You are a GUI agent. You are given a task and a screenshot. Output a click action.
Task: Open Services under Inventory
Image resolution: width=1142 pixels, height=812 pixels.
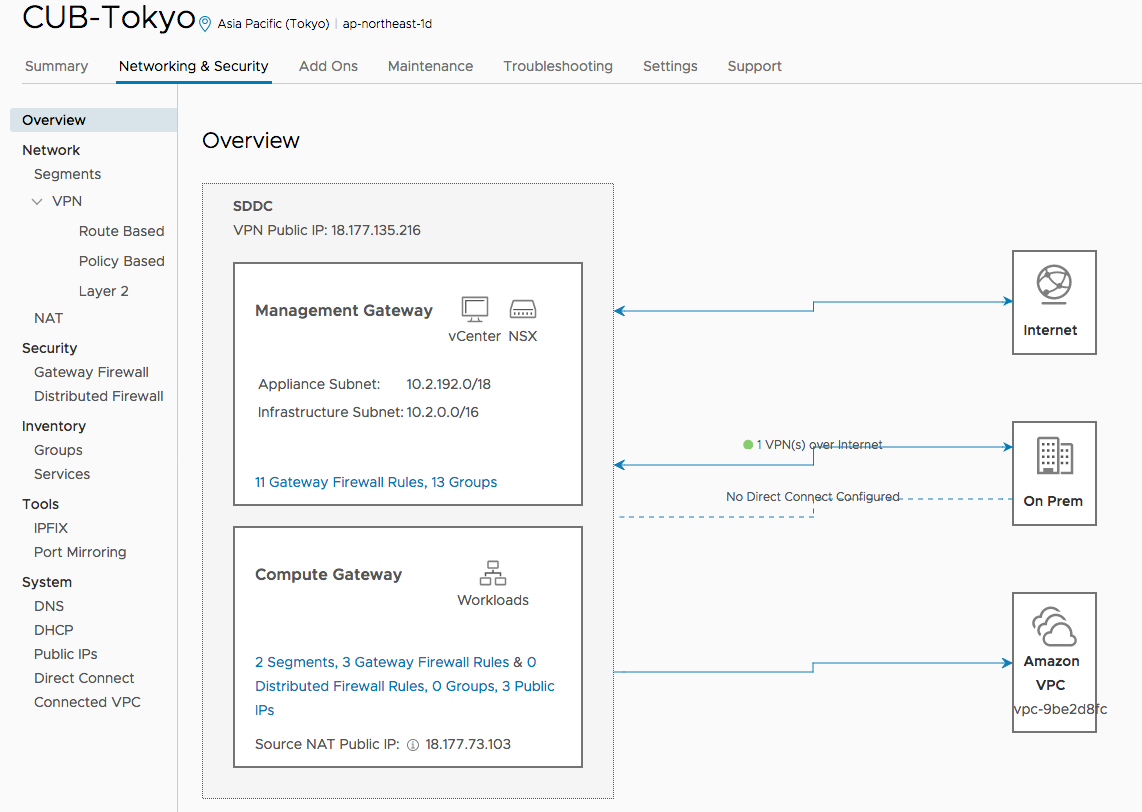pyautogui.click(x=62, y=474)
